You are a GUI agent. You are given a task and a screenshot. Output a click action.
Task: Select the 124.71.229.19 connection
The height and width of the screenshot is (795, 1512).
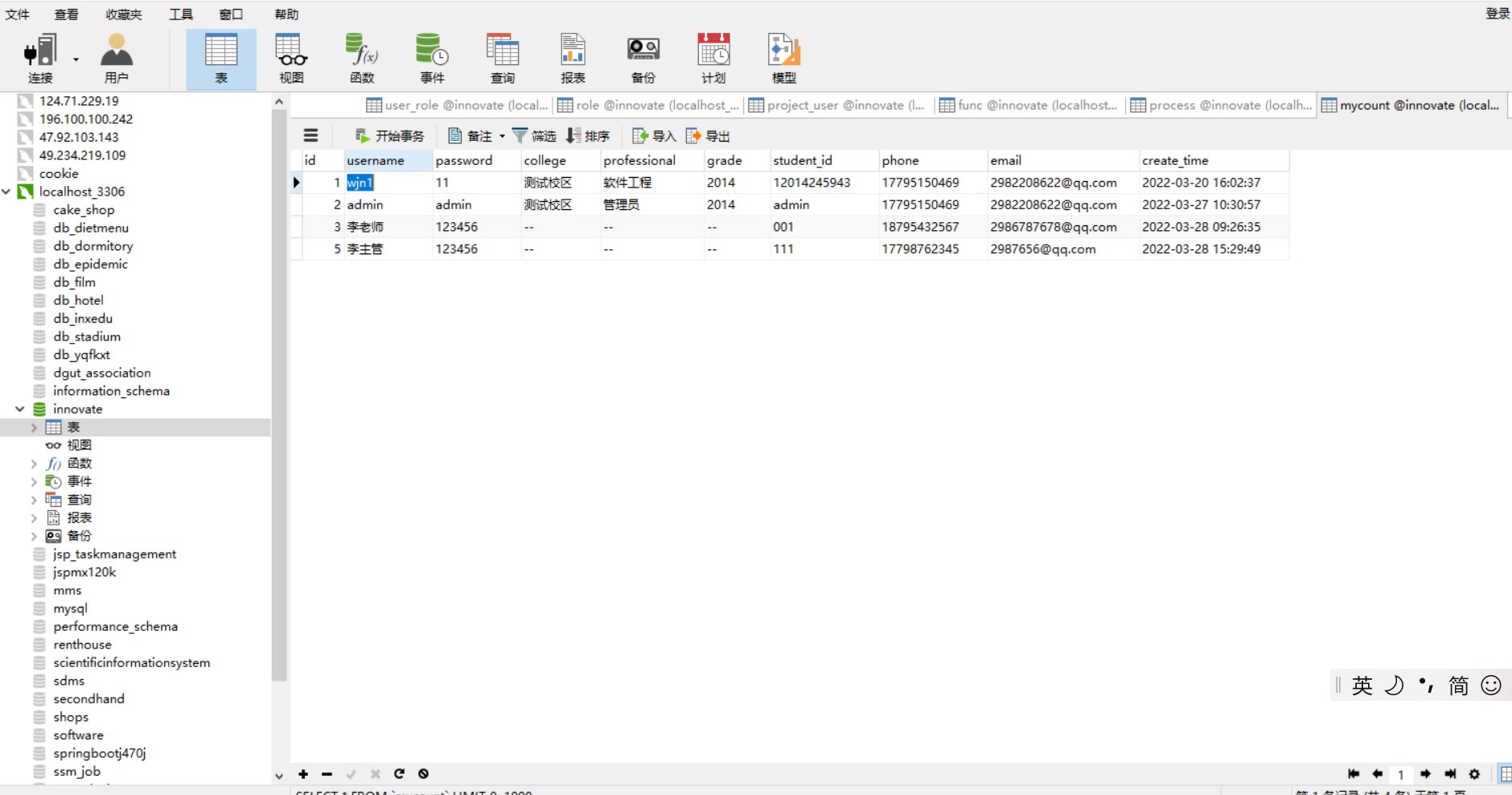(x=79, y=101)
